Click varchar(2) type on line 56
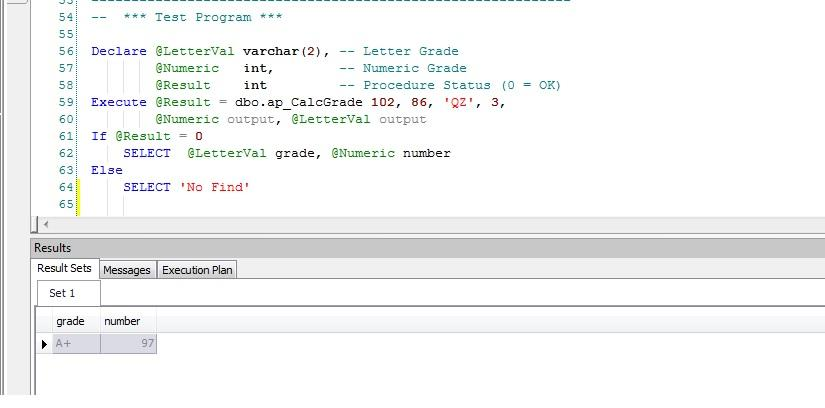Image resolution: width=825 pixels, height=408 pixels. (283, 52)
